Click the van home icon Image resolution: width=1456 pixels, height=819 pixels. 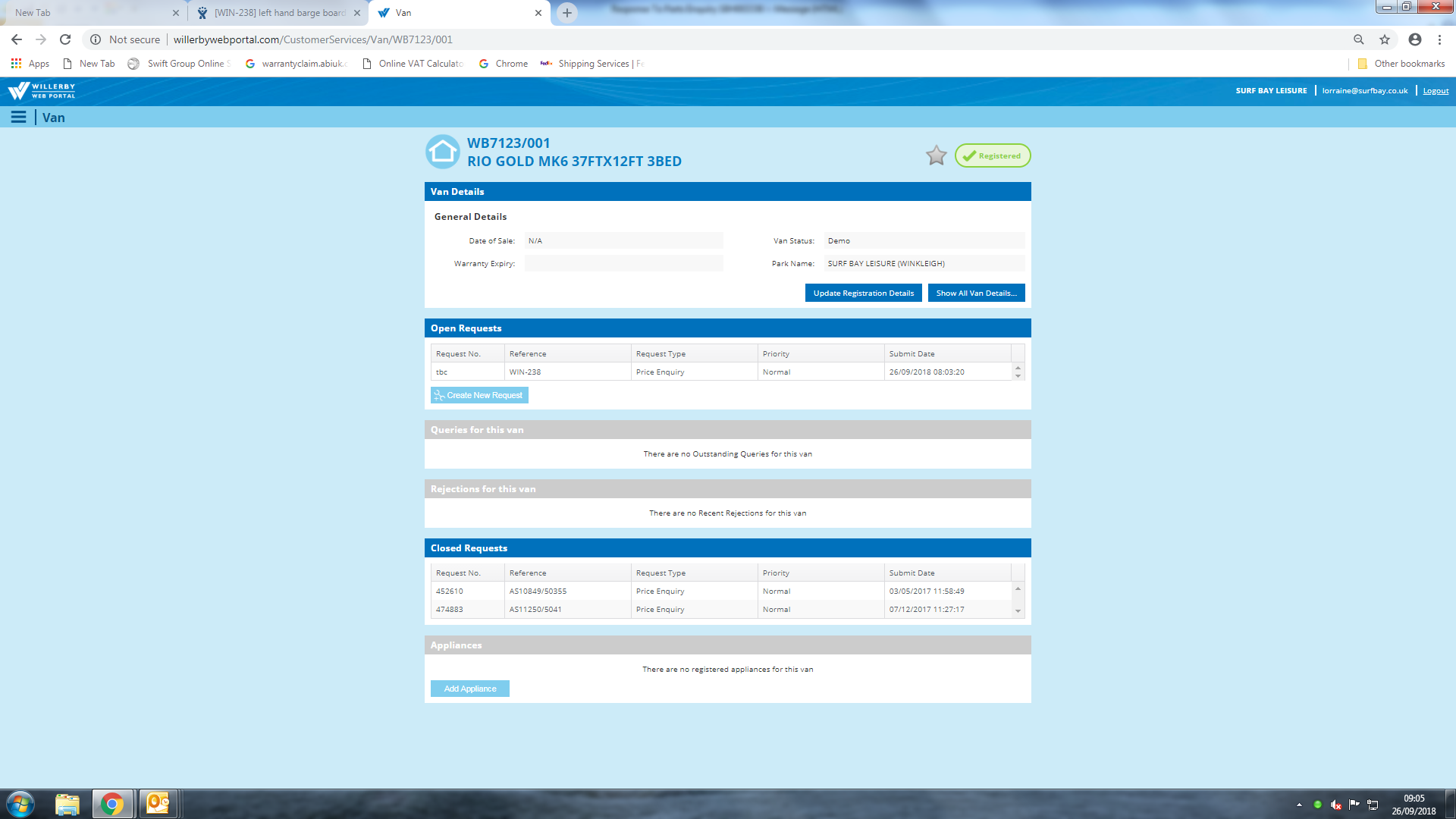443,152
